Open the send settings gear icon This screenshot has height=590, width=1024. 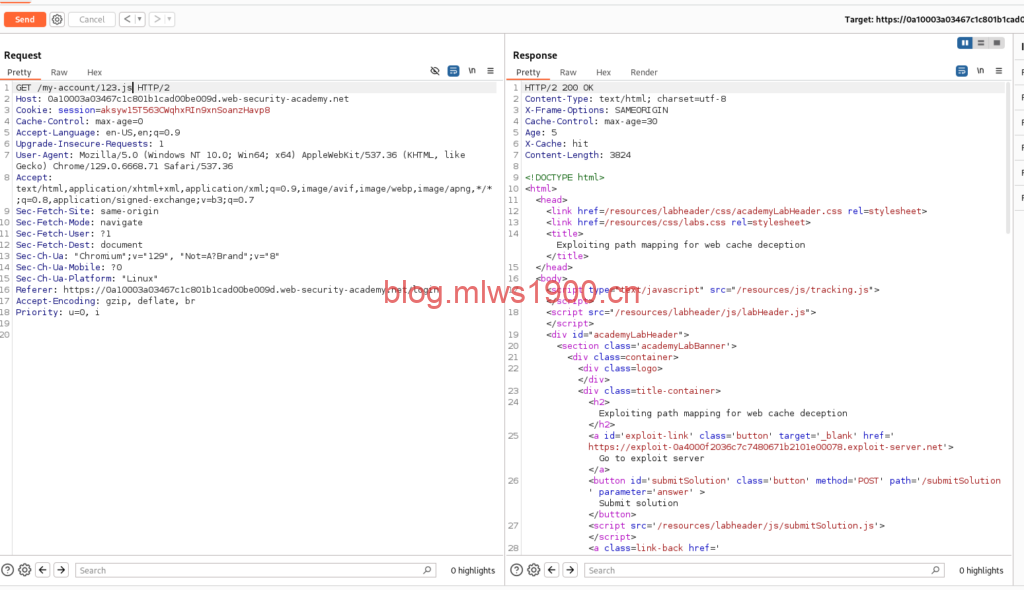[57, 20]
